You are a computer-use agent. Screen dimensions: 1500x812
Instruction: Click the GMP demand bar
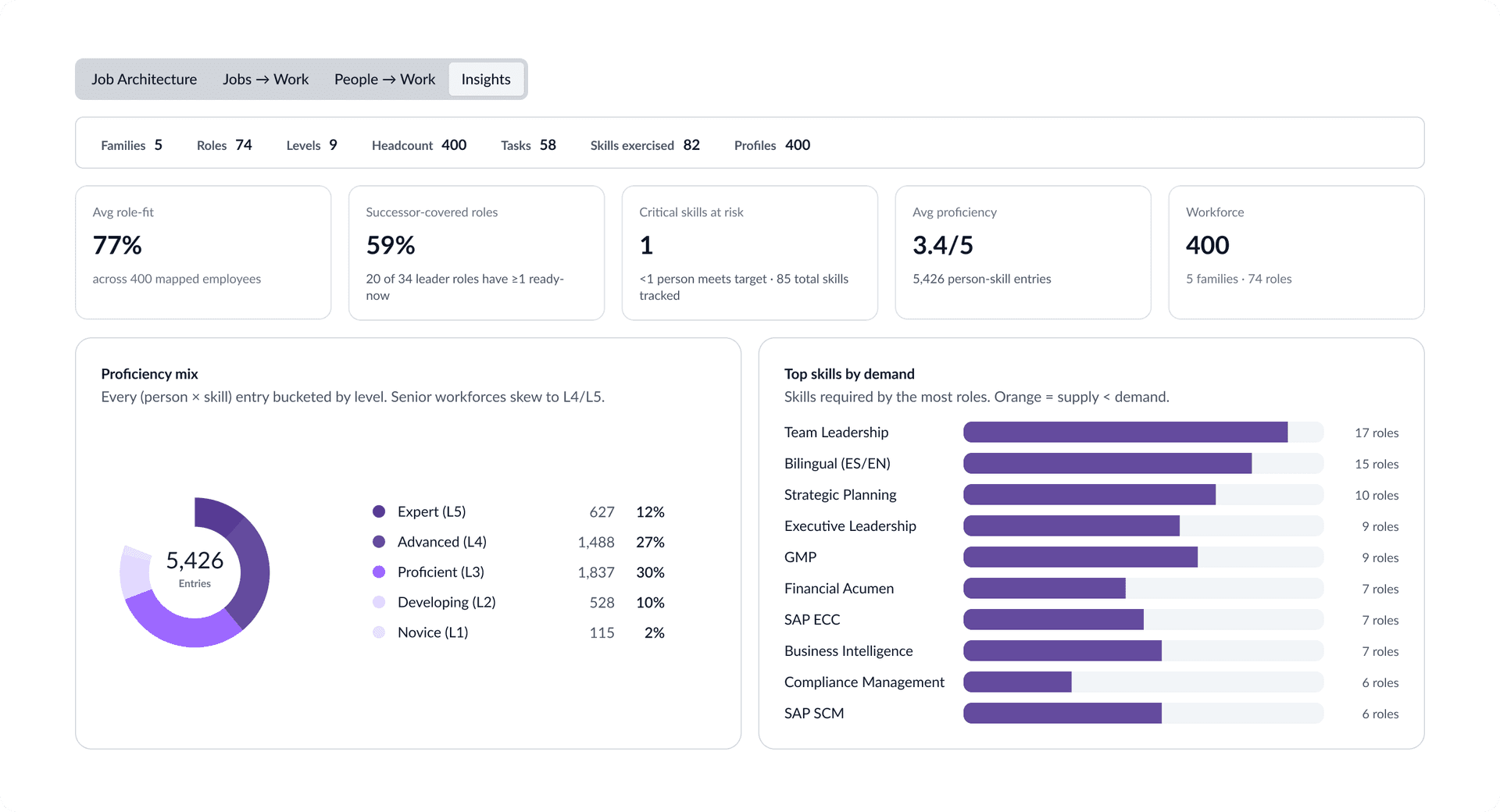[1143, 557]
